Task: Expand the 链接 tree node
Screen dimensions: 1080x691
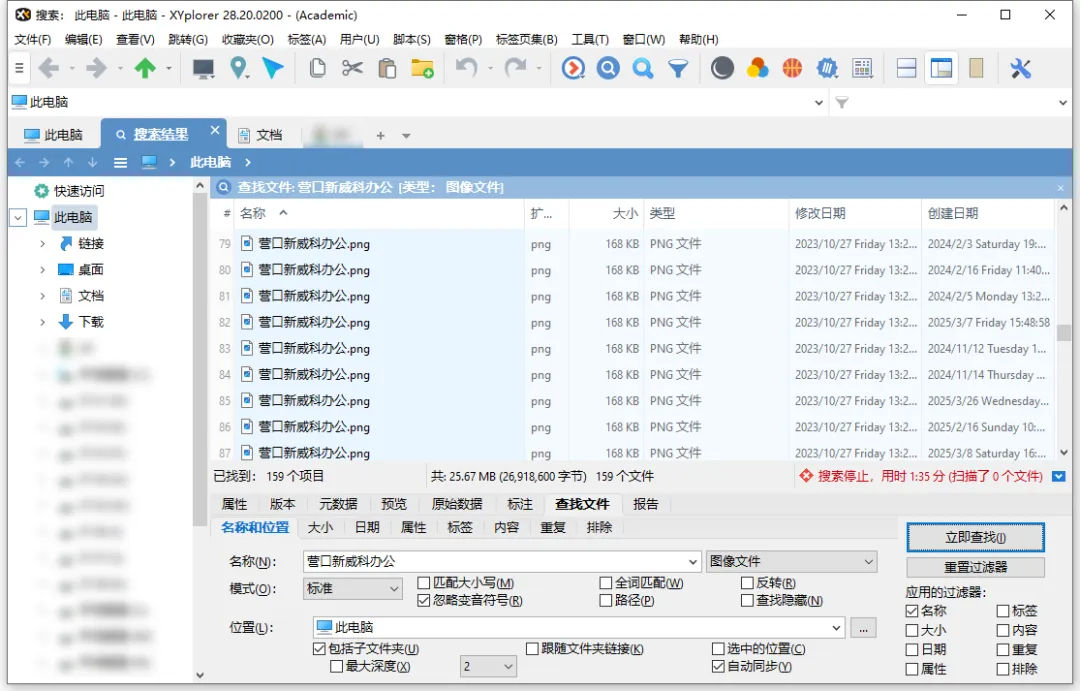Action: pos(43,244)
